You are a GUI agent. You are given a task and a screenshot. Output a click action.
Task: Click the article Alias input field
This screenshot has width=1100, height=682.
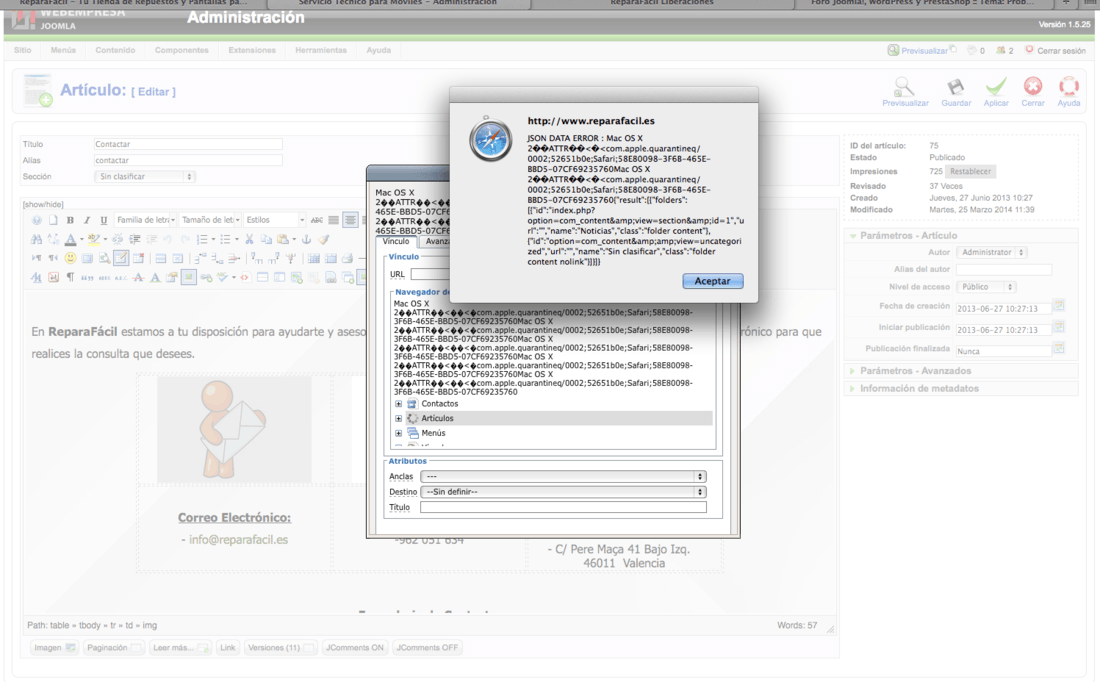188,160
